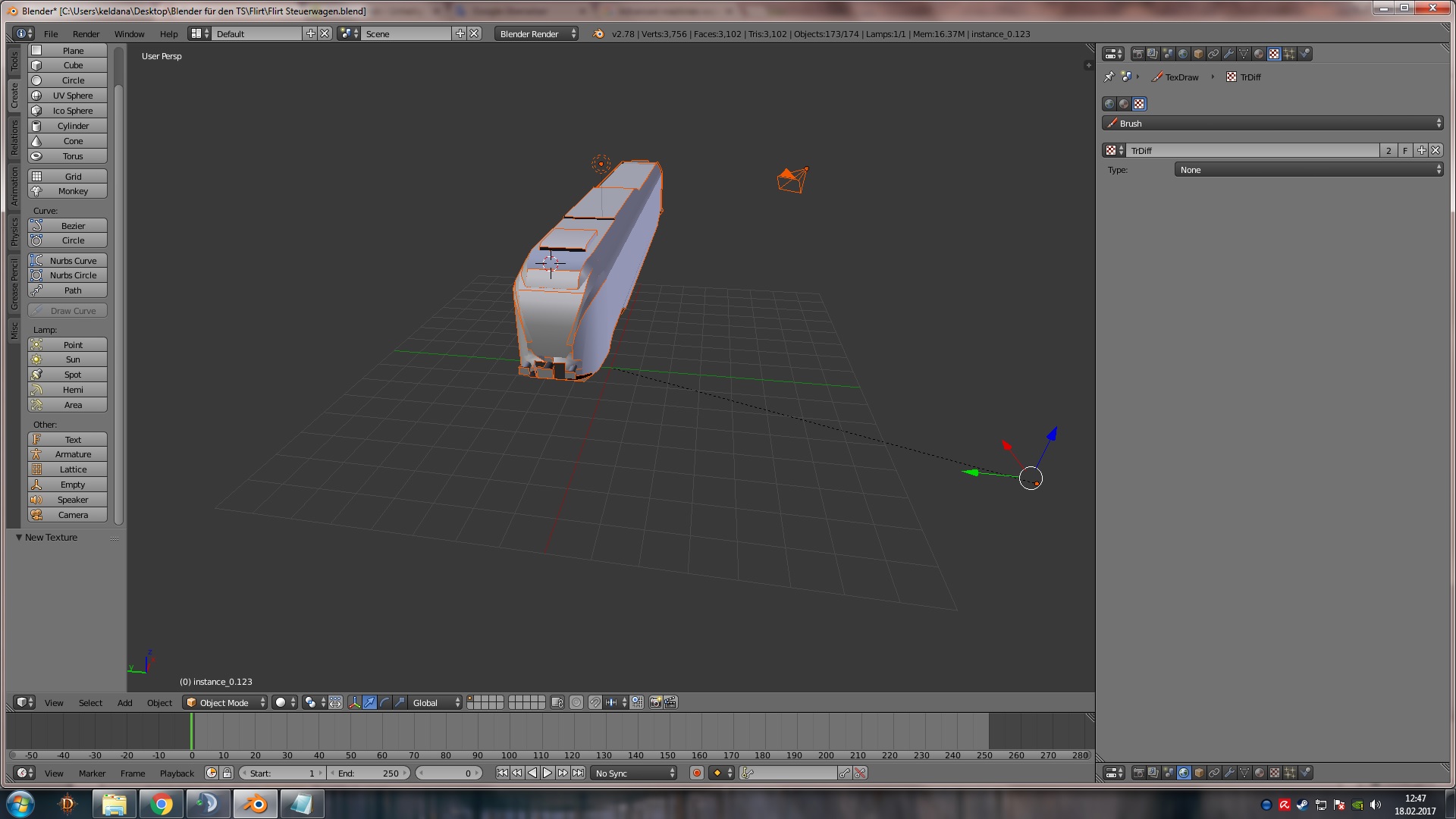Expand the texture Type None dropdown

[x=1308, y=170]
